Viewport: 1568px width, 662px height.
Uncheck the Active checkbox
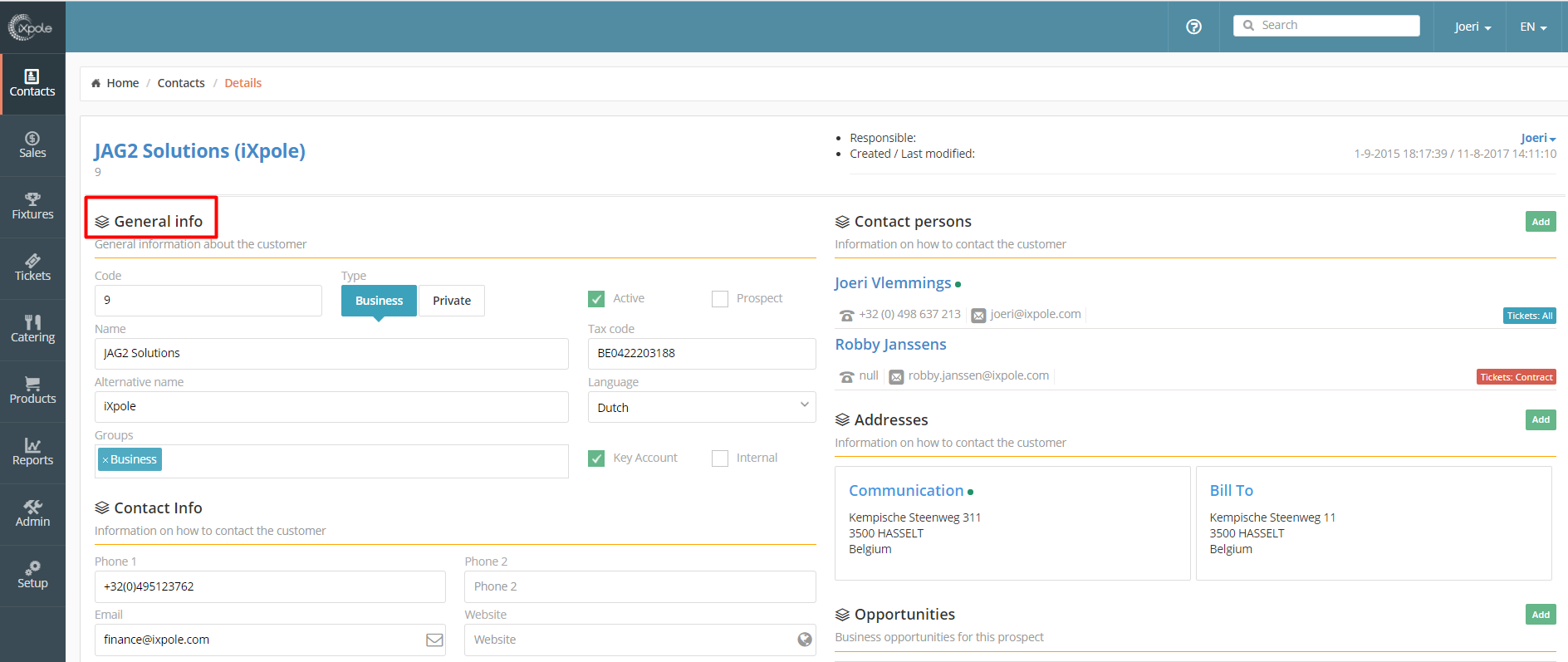click(596, 299)
